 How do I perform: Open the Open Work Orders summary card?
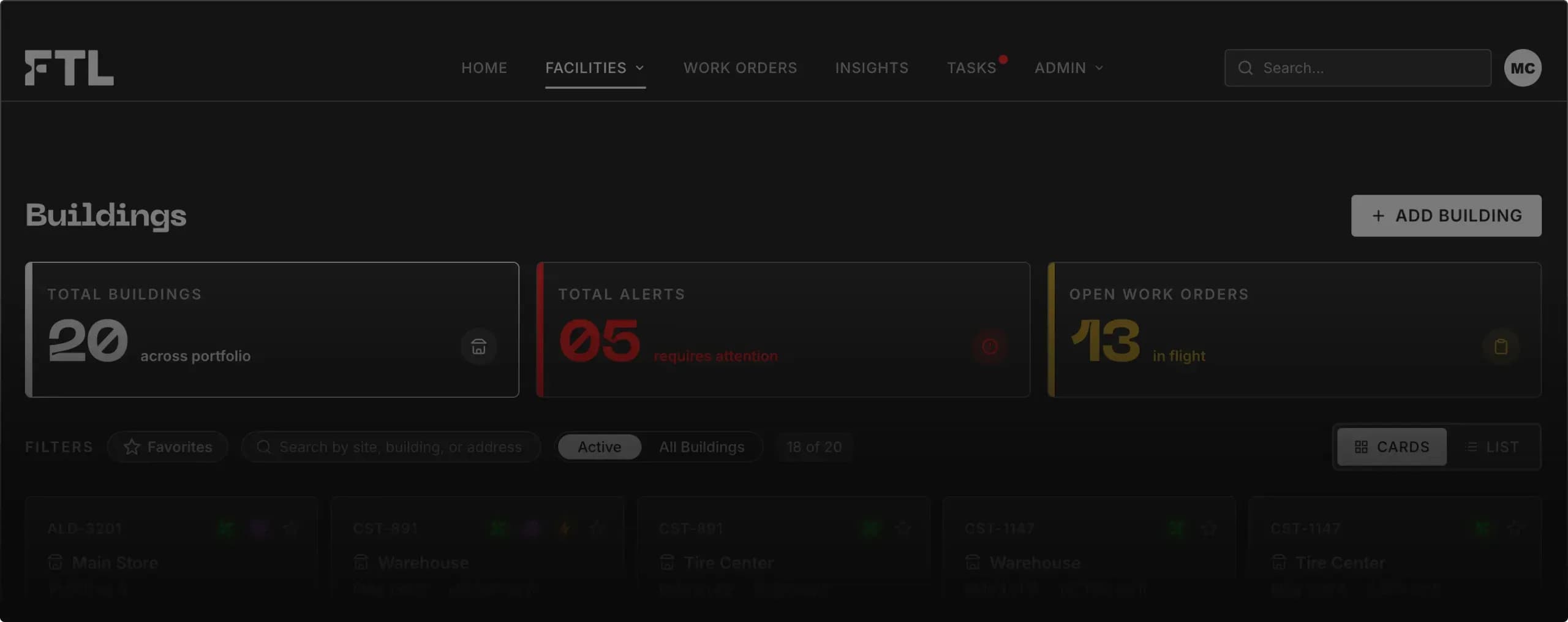(1294, 330)
